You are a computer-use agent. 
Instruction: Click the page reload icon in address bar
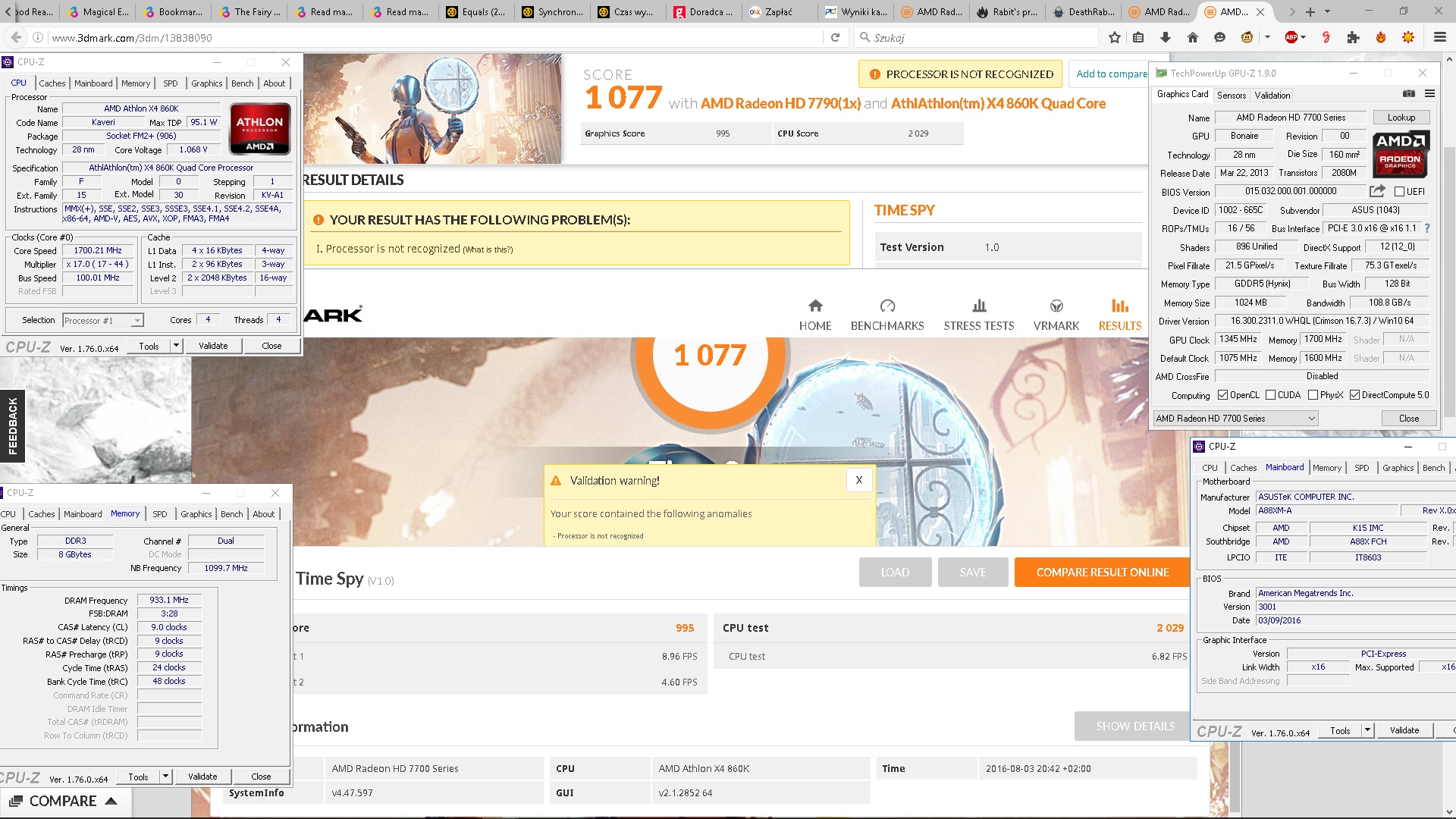coord(835,37)
